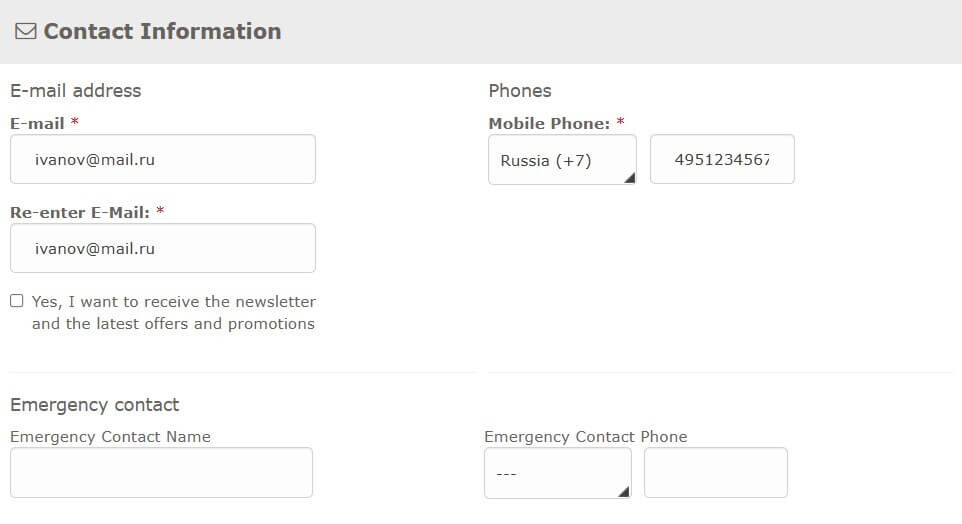
Task: Click the arrow on the emergency phone dropdown
Action: [623, 491]
